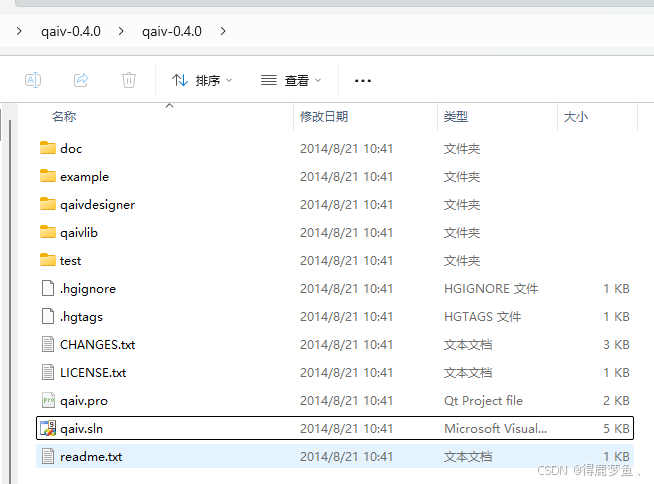Expand chevron after second qaiv-0.4.0 breadcrumb

point(223,31)
